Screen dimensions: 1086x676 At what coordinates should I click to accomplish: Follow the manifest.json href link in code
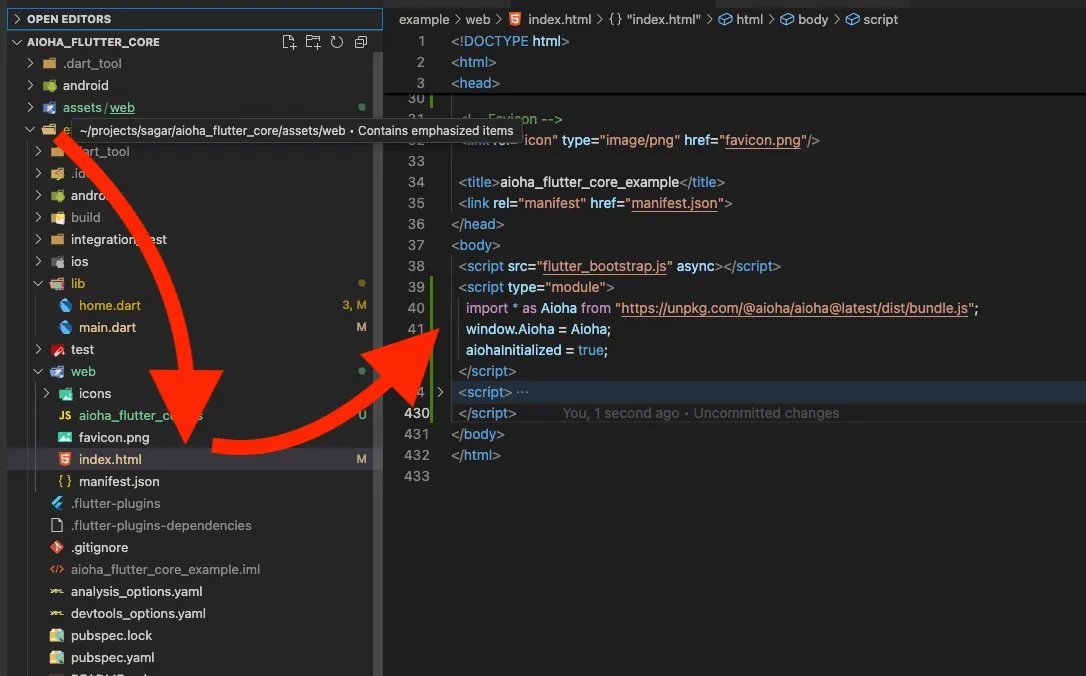click(x=674, y=204)
